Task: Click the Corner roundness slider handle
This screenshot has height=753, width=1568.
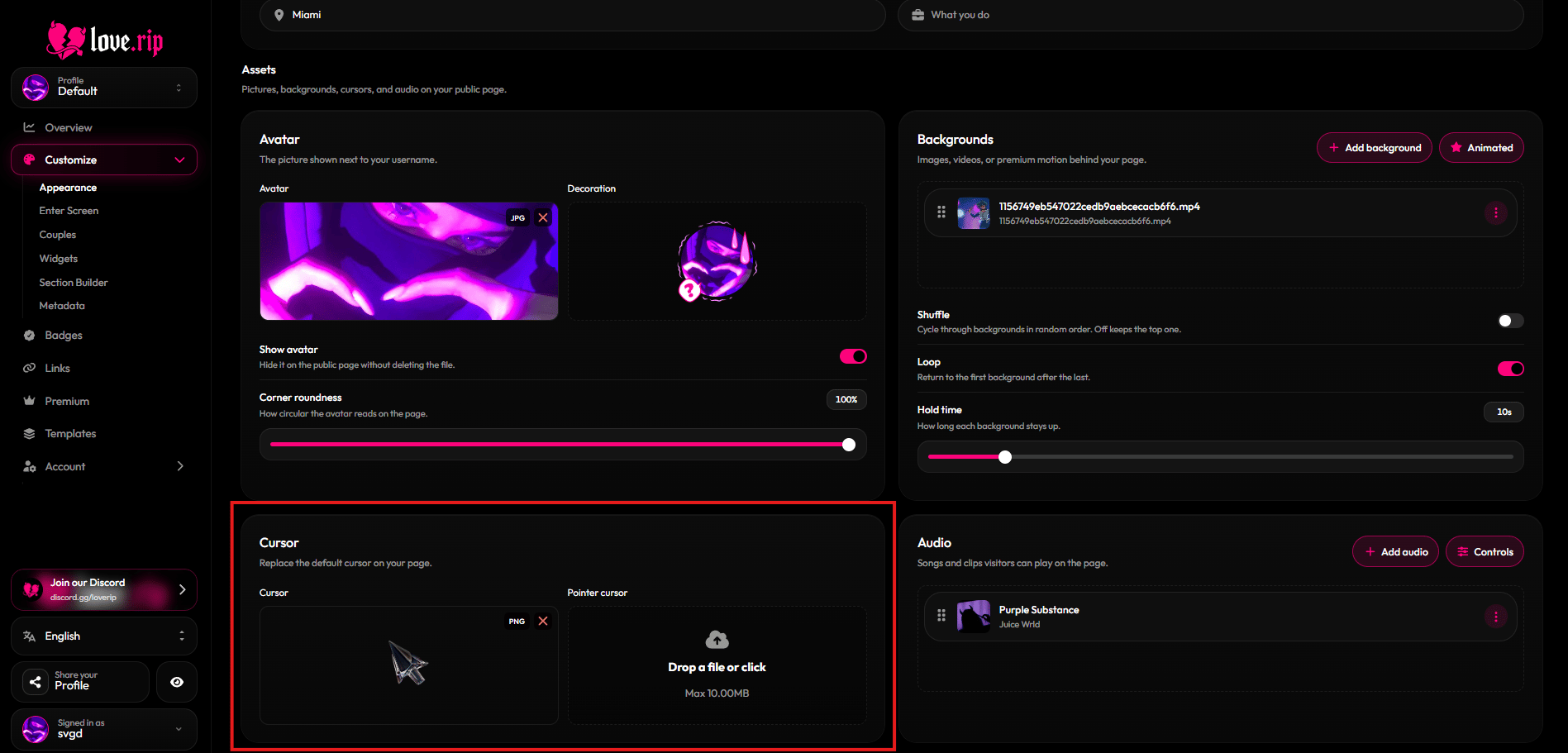Action: pos(849,445)
